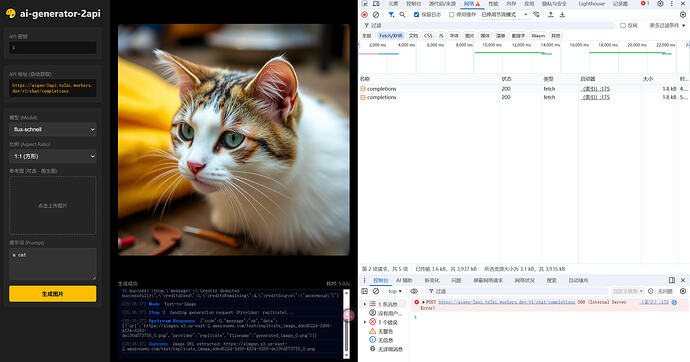
Task: Open network panel settings gear icon
Action: 683,15
